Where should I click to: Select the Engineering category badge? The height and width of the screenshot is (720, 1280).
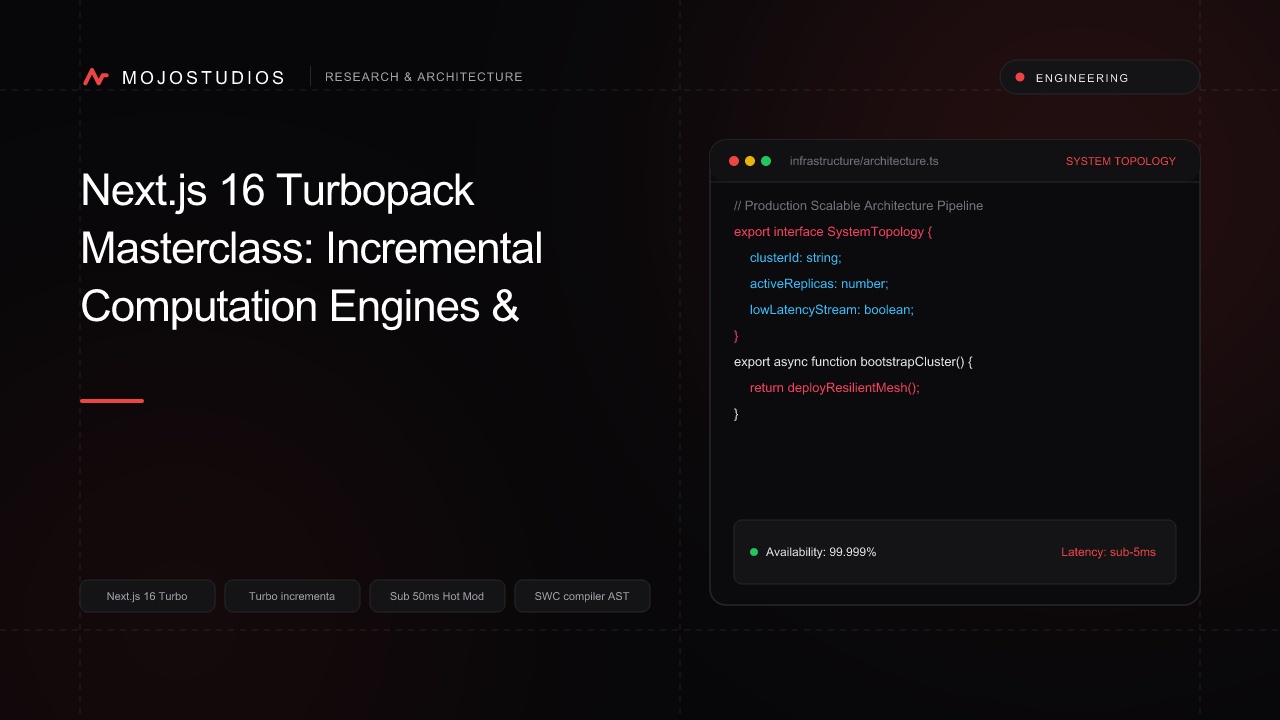(x=1100, y=77)
